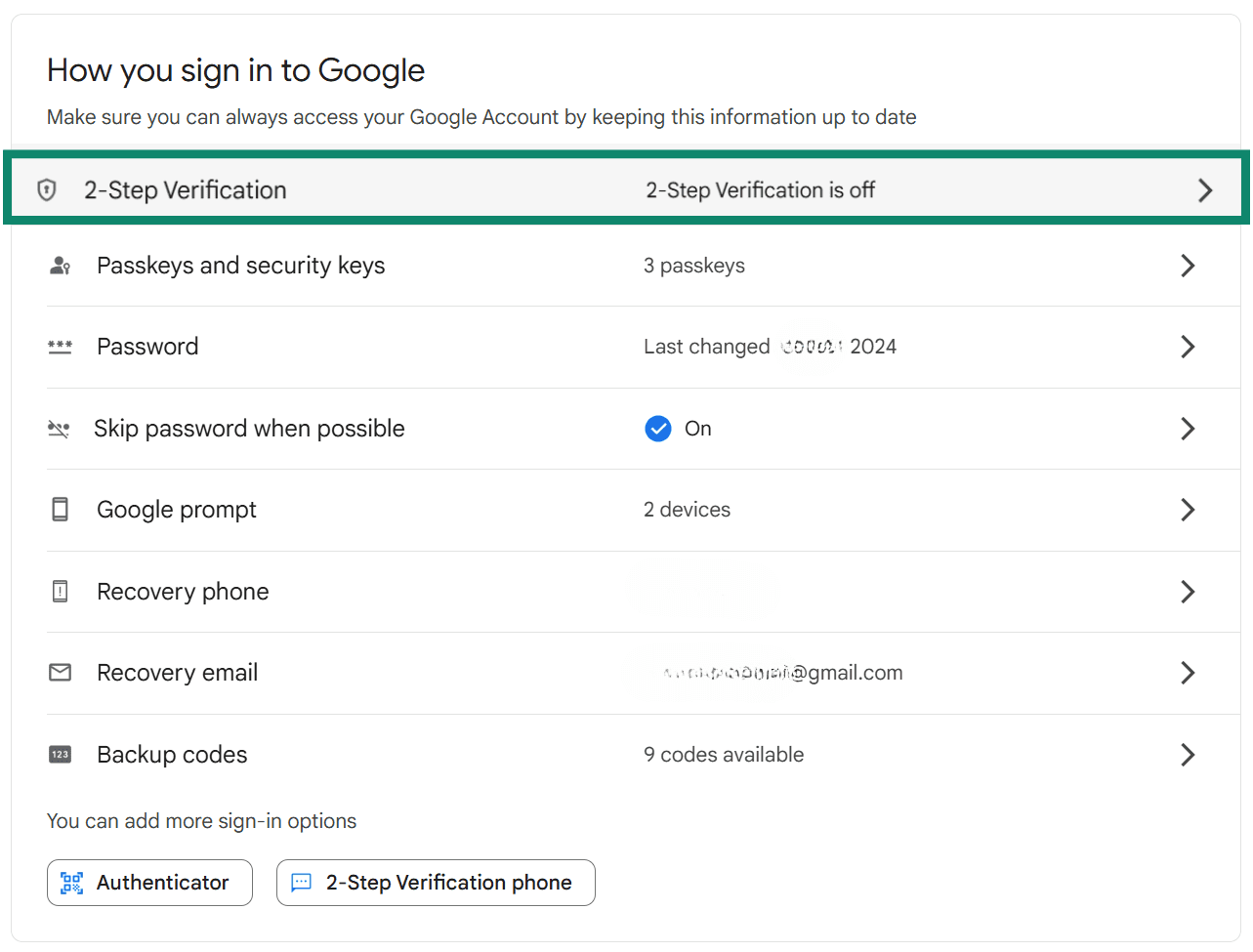Click the 2-Step Verification phone button
This screenshot has height=952, width=1253.
coord(436,882)
